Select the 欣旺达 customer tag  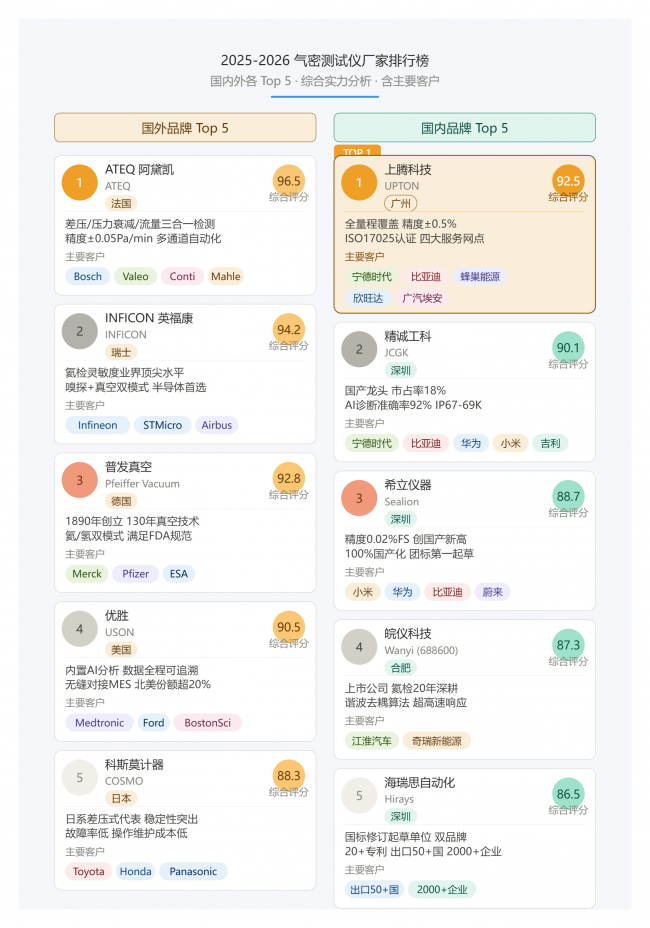pyautogui.click(x=368, y=298)
